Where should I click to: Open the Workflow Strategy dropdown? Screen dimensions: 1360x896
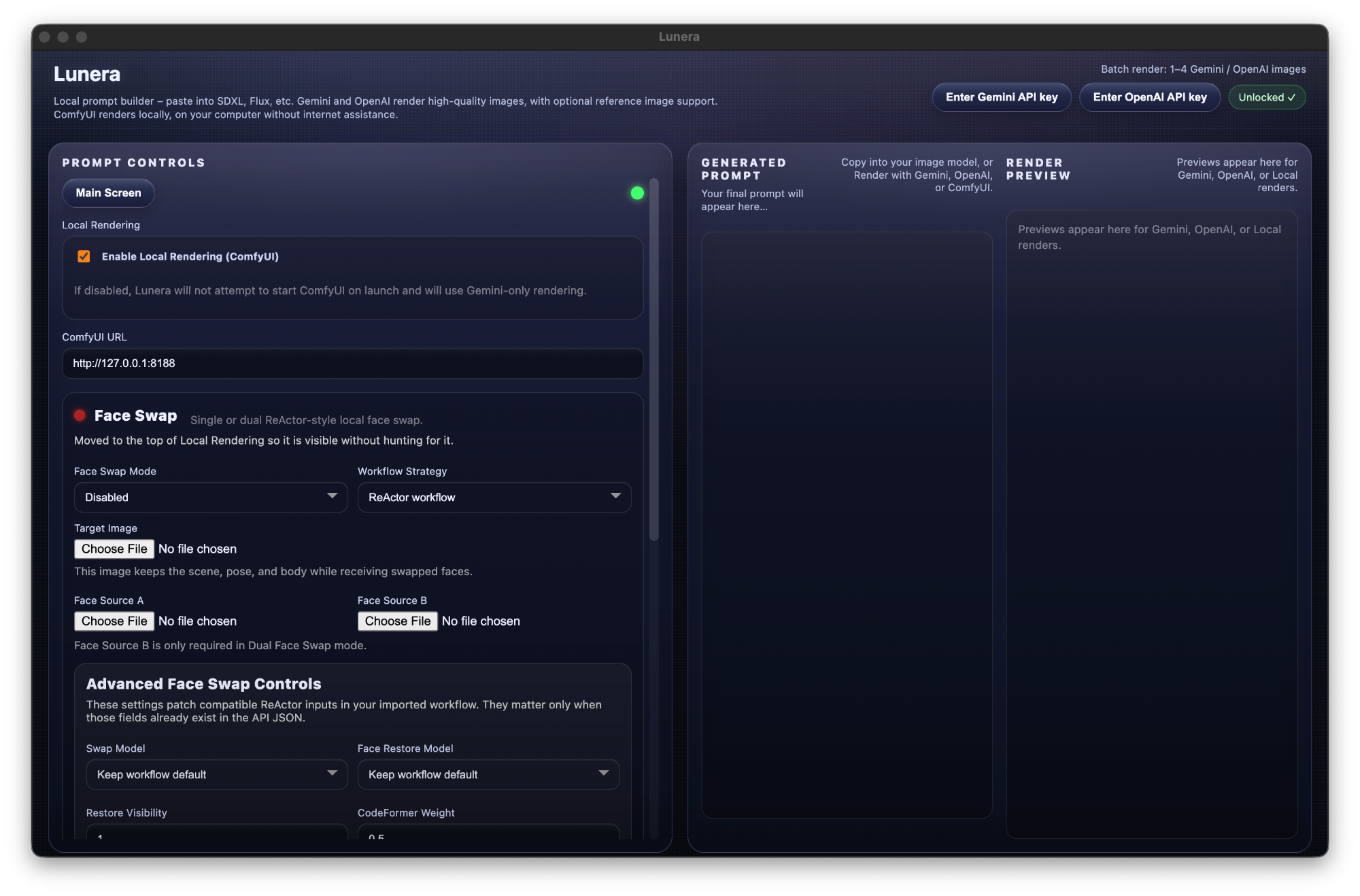494,497
